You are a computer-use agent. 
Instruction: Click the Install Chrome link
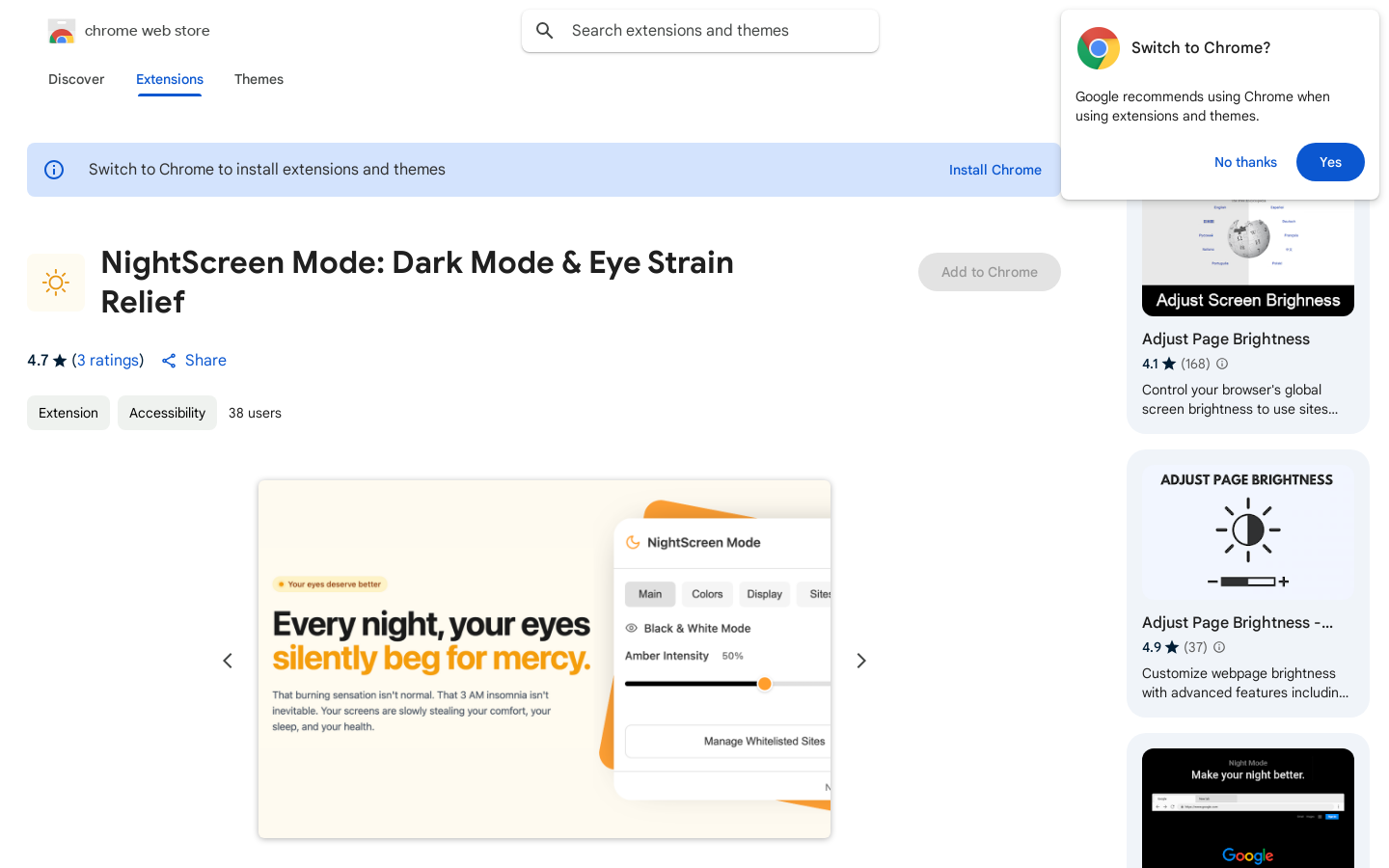(x=995, y=170)
